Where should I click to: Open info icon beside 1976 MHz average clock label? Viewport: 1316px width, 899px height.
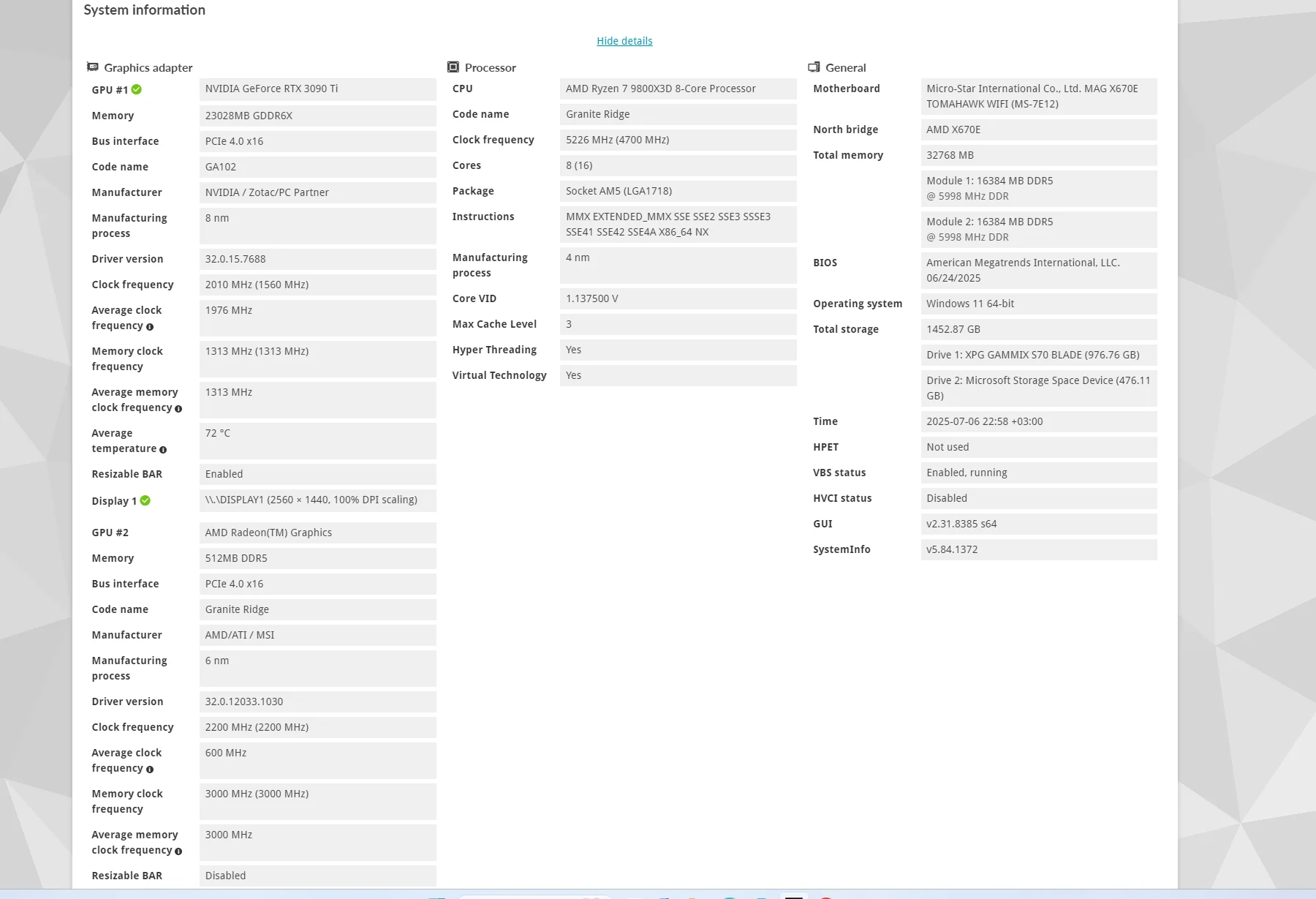tap(150, 327)
